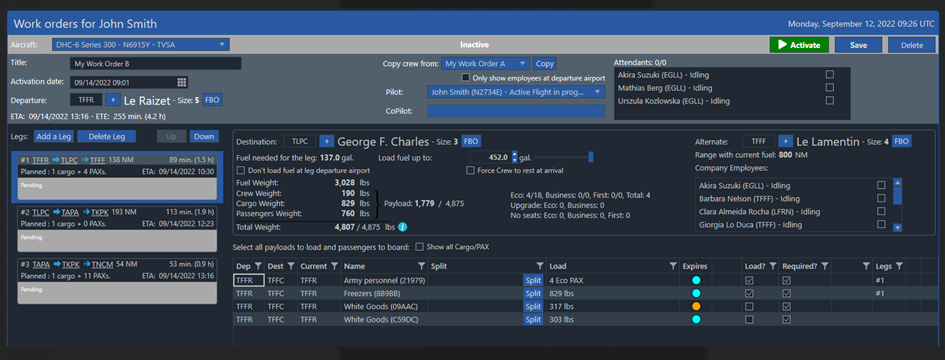Image resolution: width=945 pixels, height=360 pixels.
Task: Click the Alternate ICAO field TFFF
Action: (x=759, y=141)
